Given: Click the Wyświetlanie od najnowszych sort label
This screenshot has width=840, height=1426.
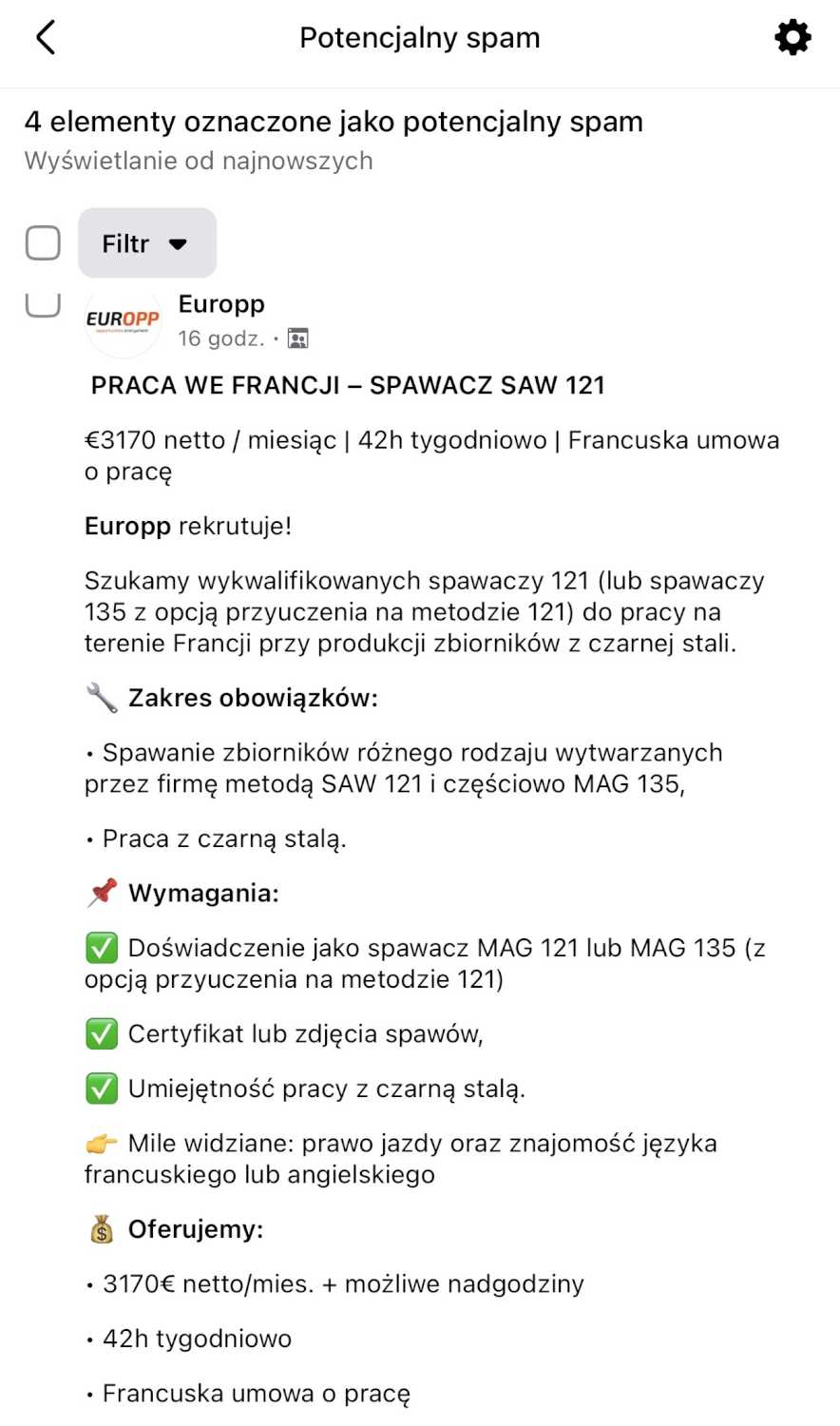Looking at the screenshot, I should [x=199, y=161].
